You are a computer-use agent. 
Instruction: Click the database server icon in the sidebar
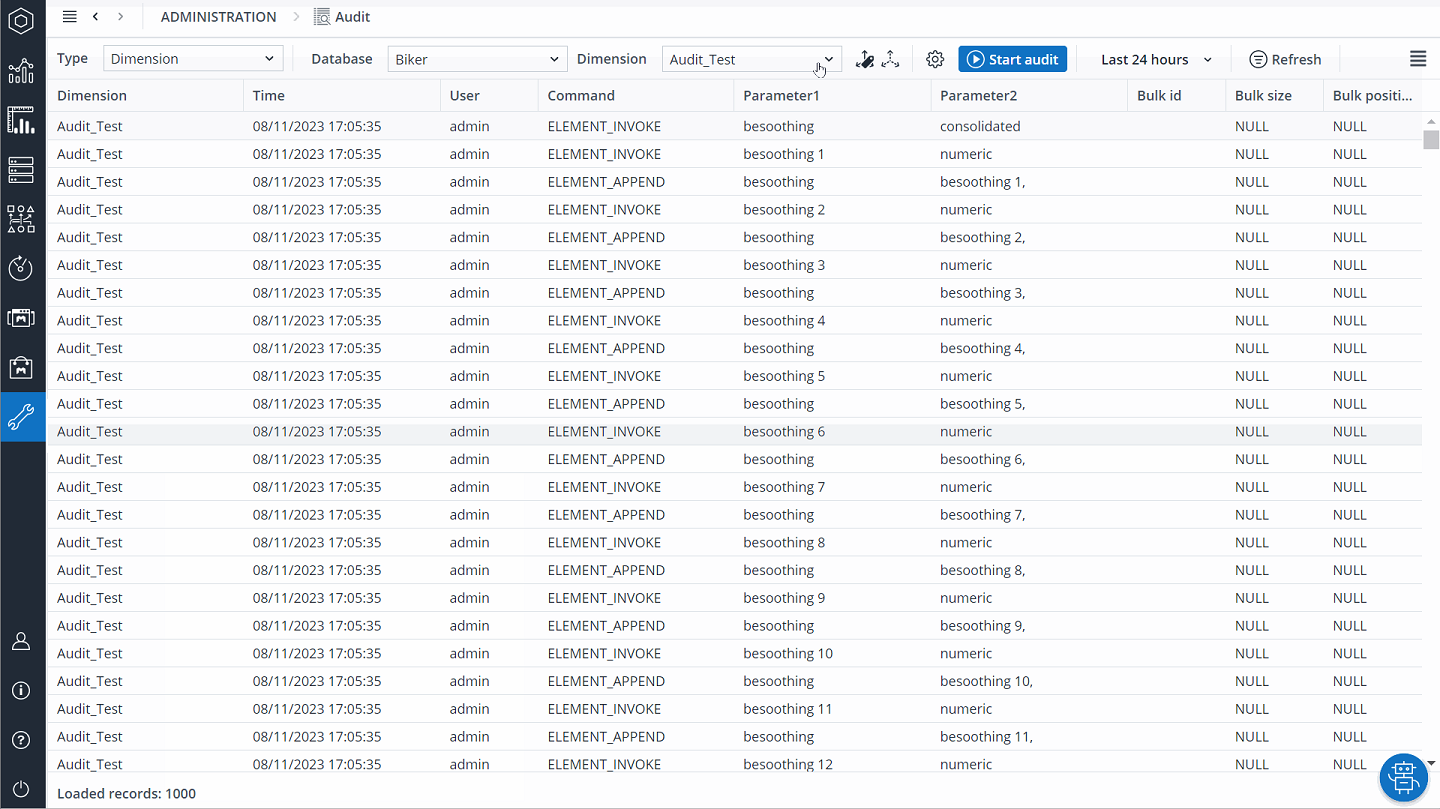click(21, 170)
